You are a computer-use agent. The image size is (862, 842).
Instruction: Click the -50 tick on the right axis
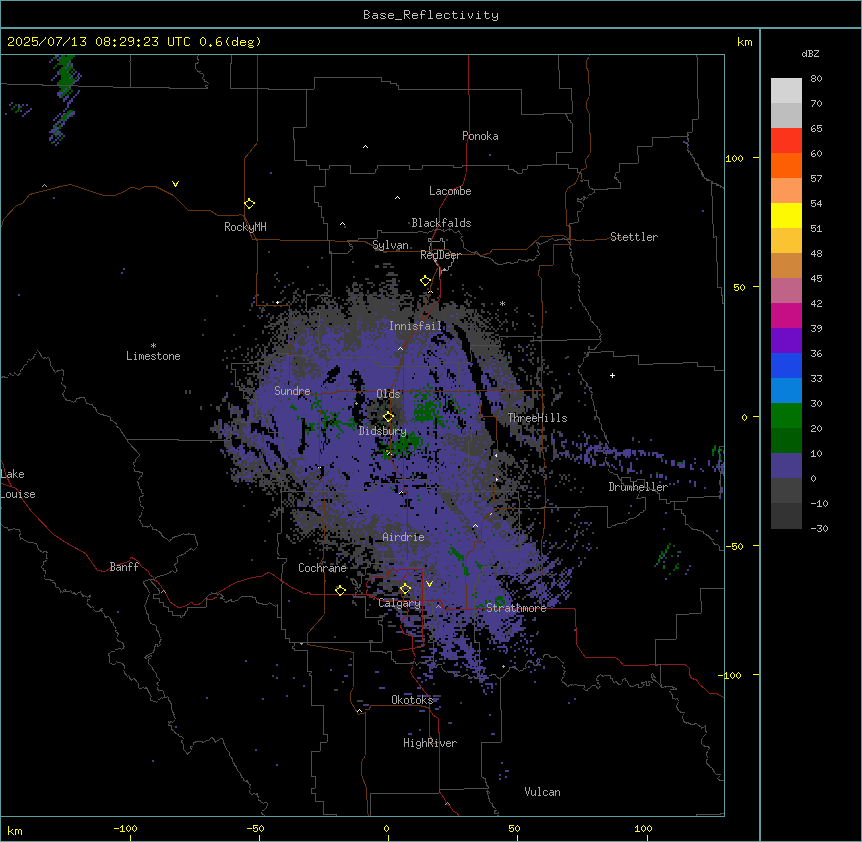(734, 546)
